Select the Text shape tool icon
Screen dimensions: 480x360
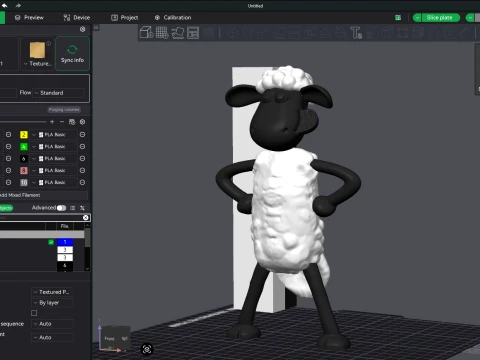pos(356,33)
